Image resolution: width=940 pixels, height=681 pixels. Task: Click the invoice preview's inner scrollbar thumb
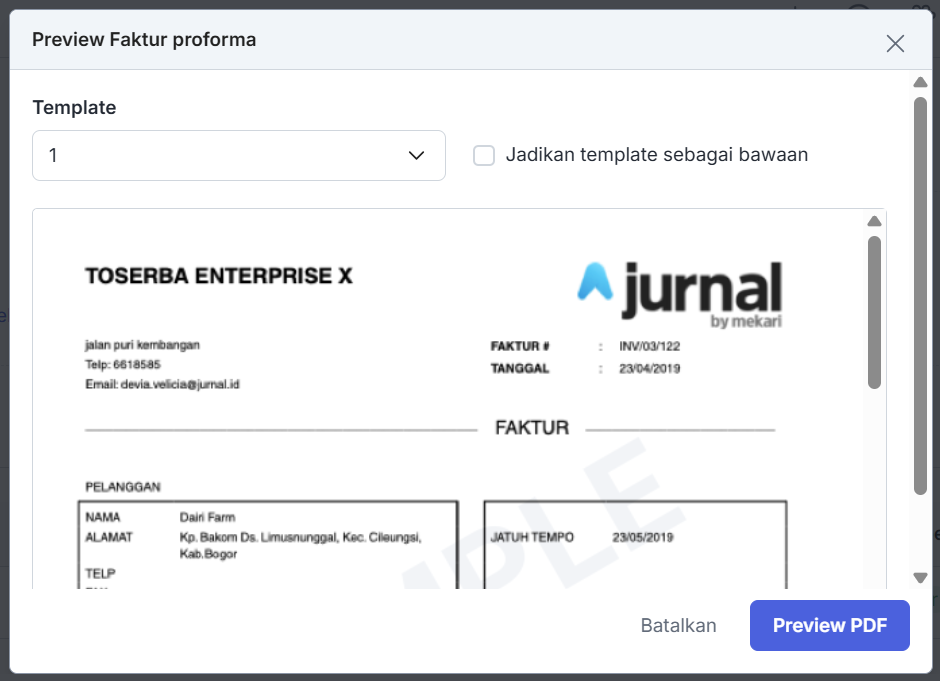[874, 312]
